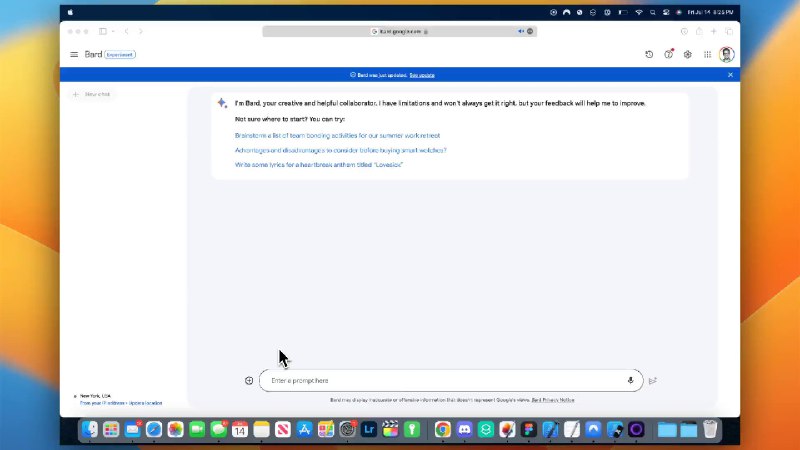Open Bard activity history icon
800x450 pixels.
(x=649, y=54)
